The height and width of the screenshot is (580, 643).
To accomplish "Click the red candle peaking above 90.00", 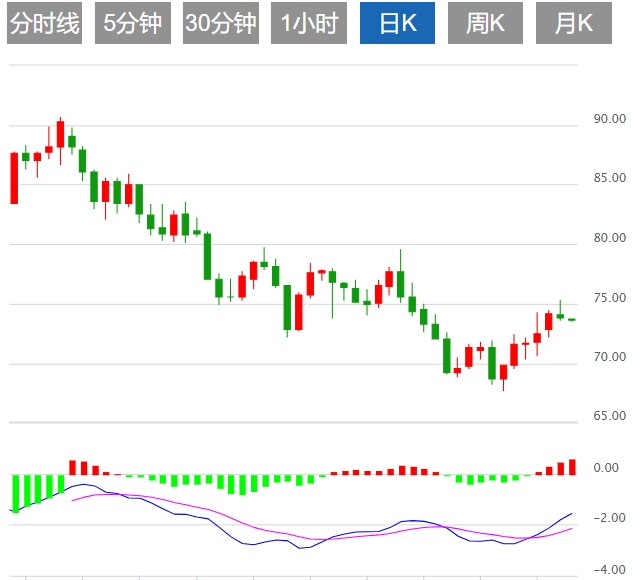I will pyautogui.click(x=60, y=135).
